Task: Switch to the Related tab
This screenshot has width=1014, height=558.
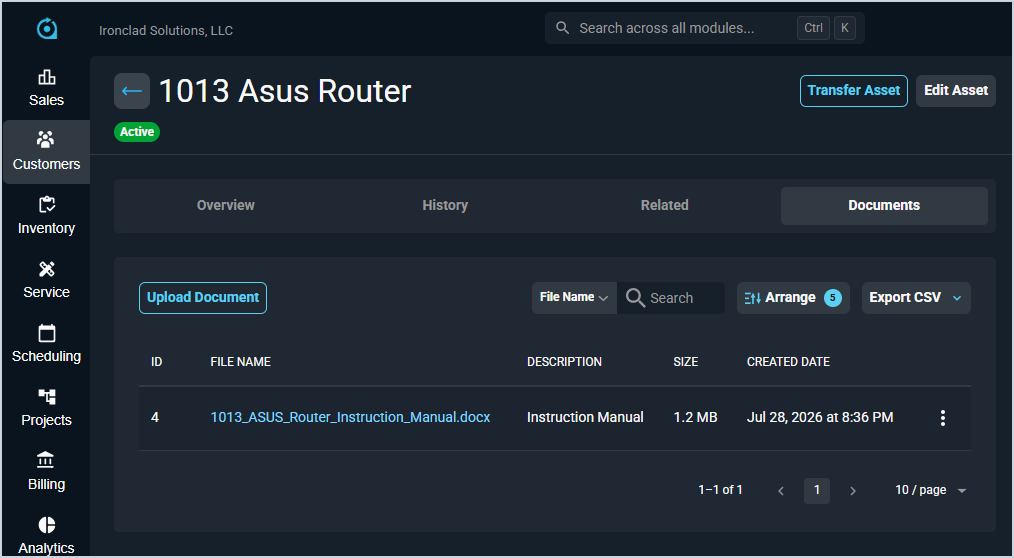Action: [x=665, y=206]
